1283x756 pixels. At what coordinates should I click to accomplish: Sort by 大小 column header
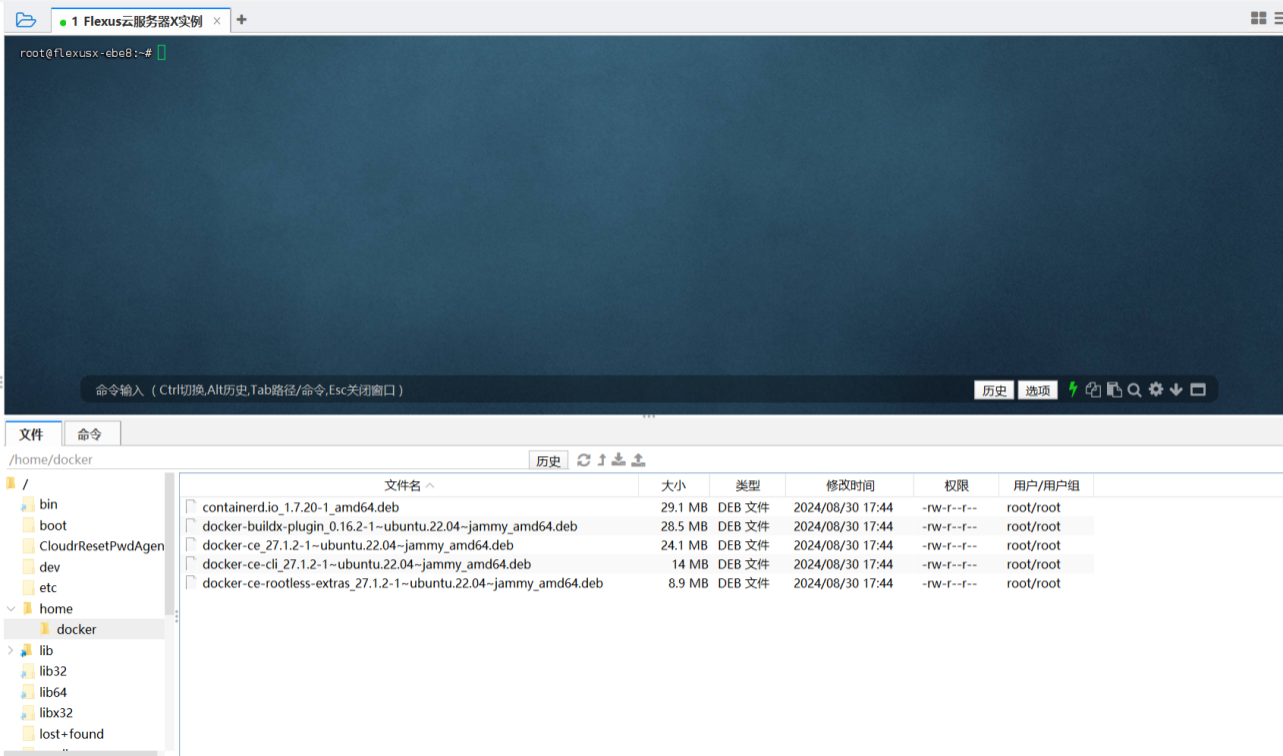click(x=674, y=485)
